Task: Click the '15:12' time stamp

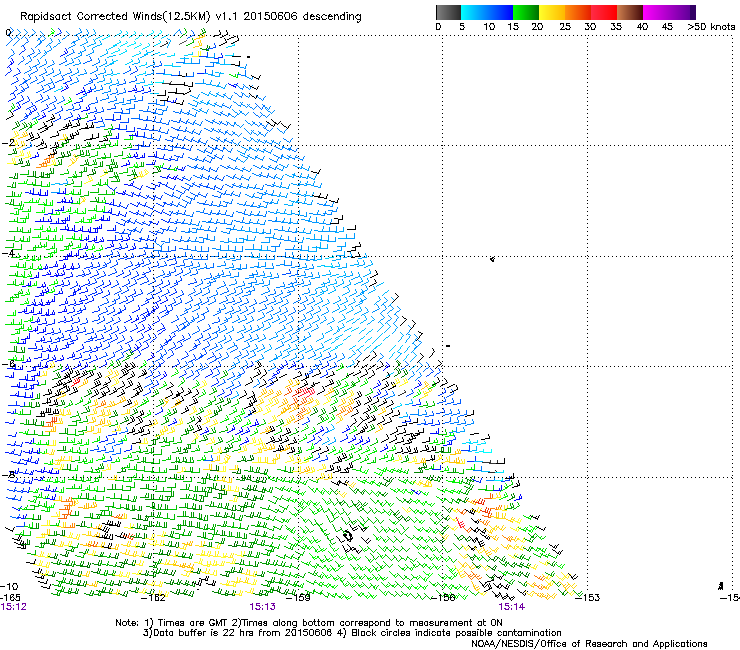Action: (13, 607)
